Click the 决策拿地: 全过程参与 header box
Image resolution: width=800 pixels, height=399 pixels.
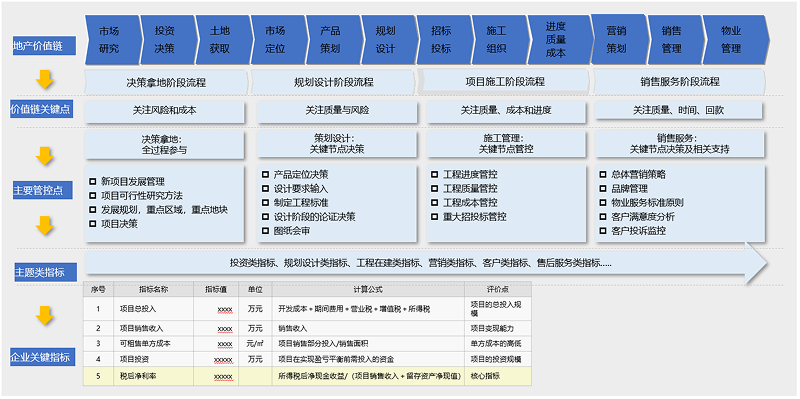pyautogui.click(x=164, y=144)
